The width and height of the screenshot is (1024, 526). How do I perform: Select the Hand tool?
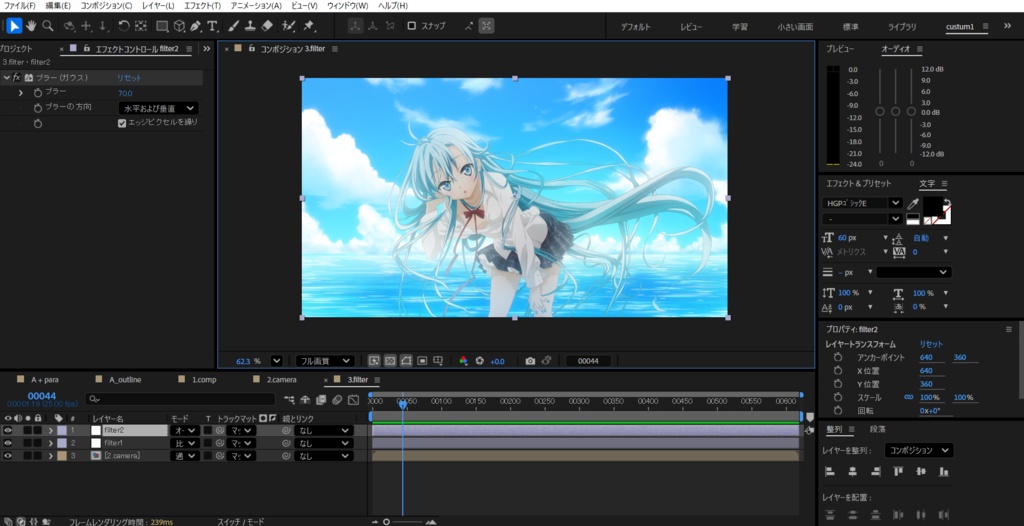click(31, 26)
